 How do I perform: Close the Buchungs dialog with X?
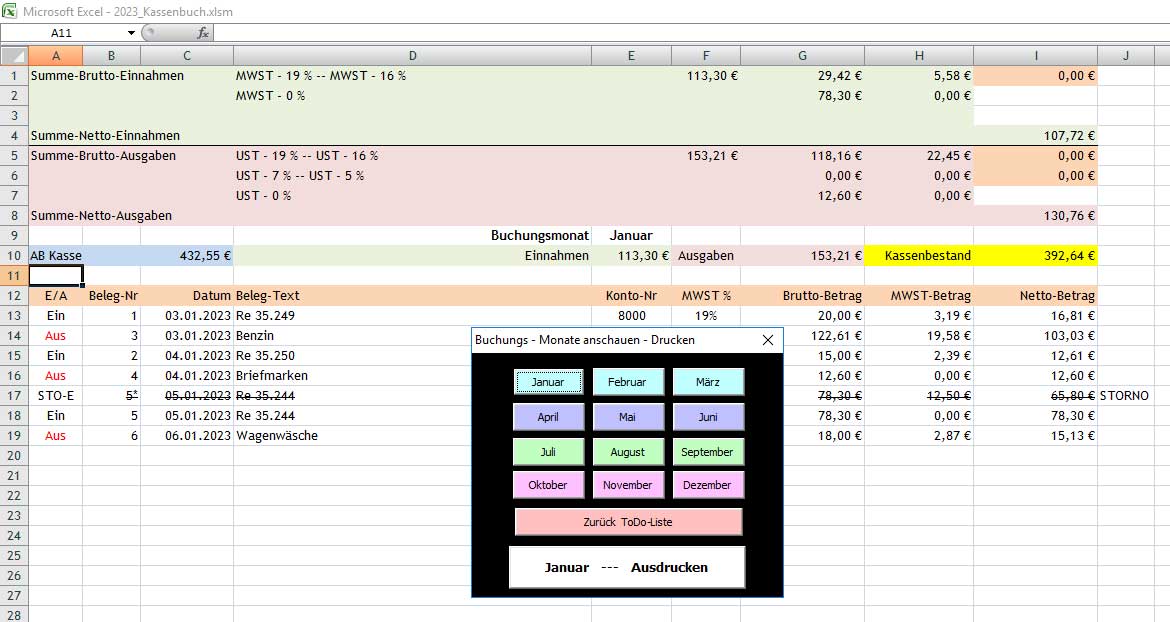pyautogui.click(x=768, y=340)
